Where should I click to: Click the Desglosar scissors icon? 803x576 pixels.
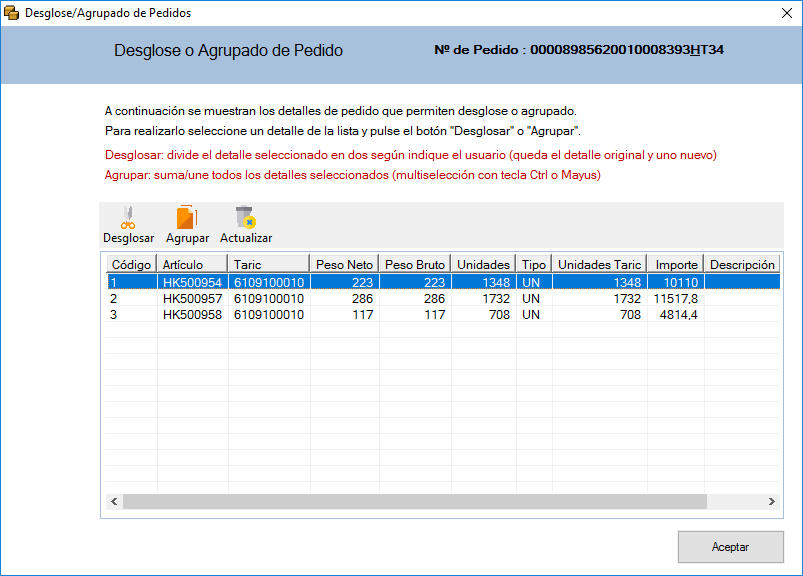pyautogui.click(x=128, y=218)
